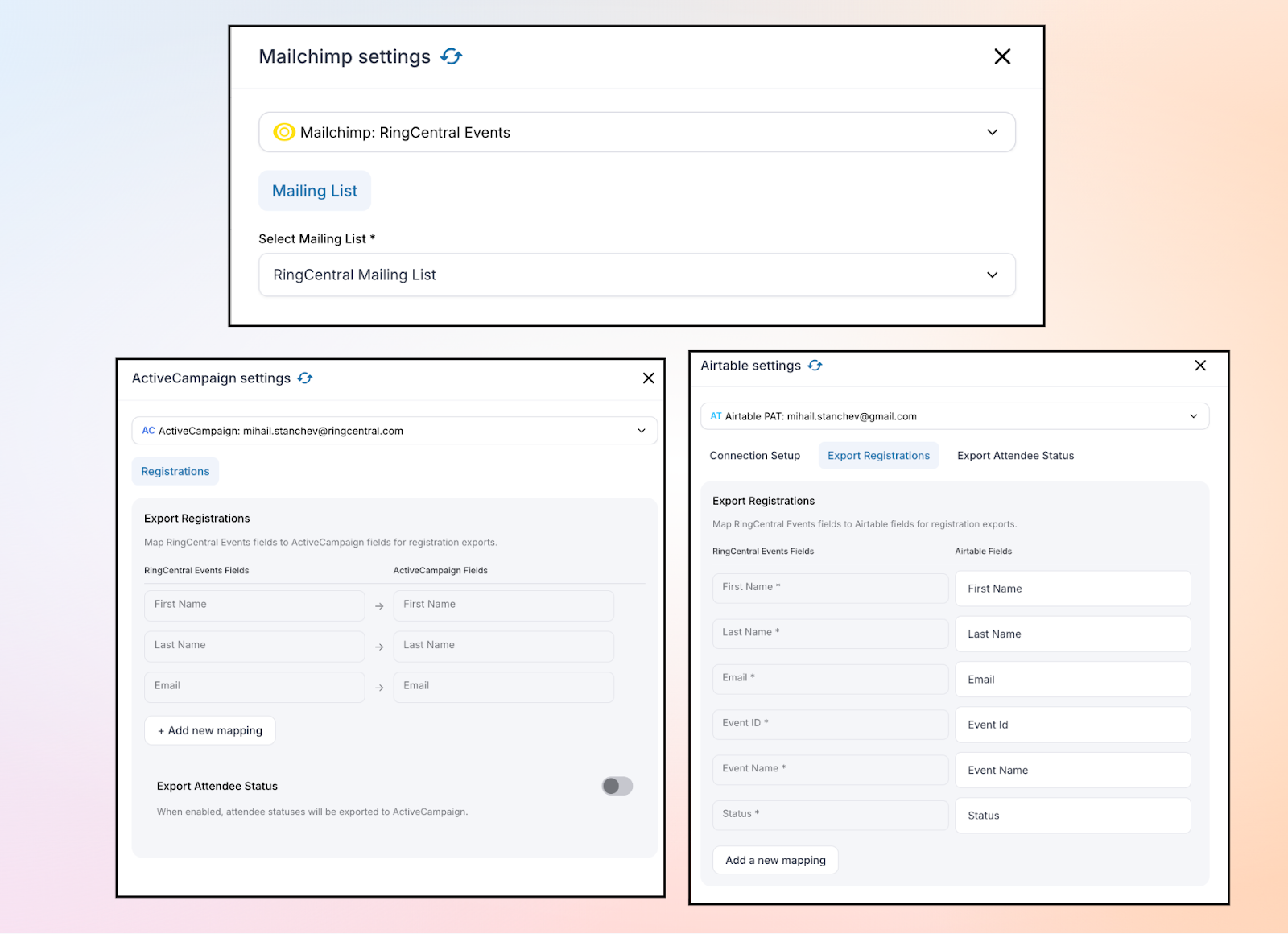Click ActiveCampaign Last Name target field
Screen dimensions: 1288x934
click(x=504, y=647)
